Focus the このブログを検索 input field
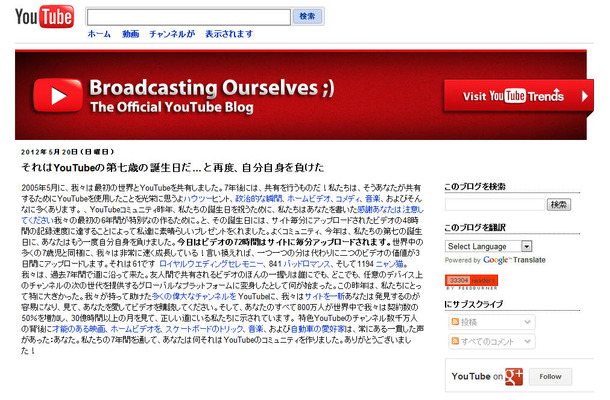Image resolution: width=610 pixels, height=400 pixels. (x=495, y=205)
